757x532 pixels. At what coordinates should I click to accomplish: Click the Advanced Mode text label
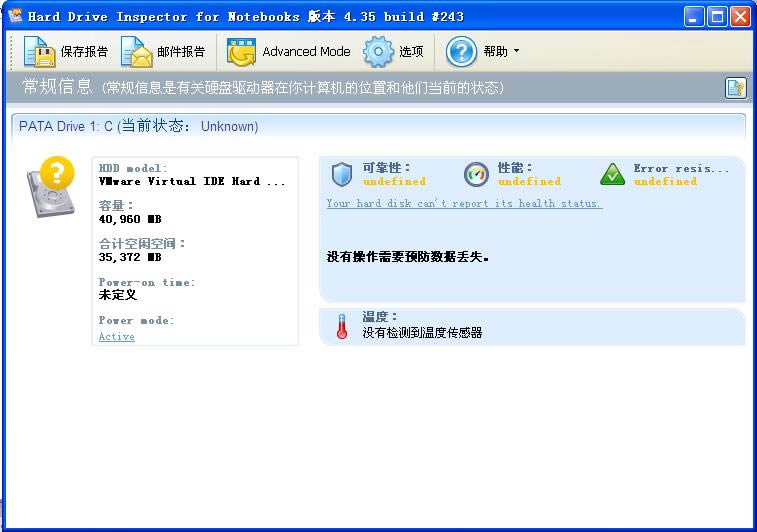coord(306,51)
